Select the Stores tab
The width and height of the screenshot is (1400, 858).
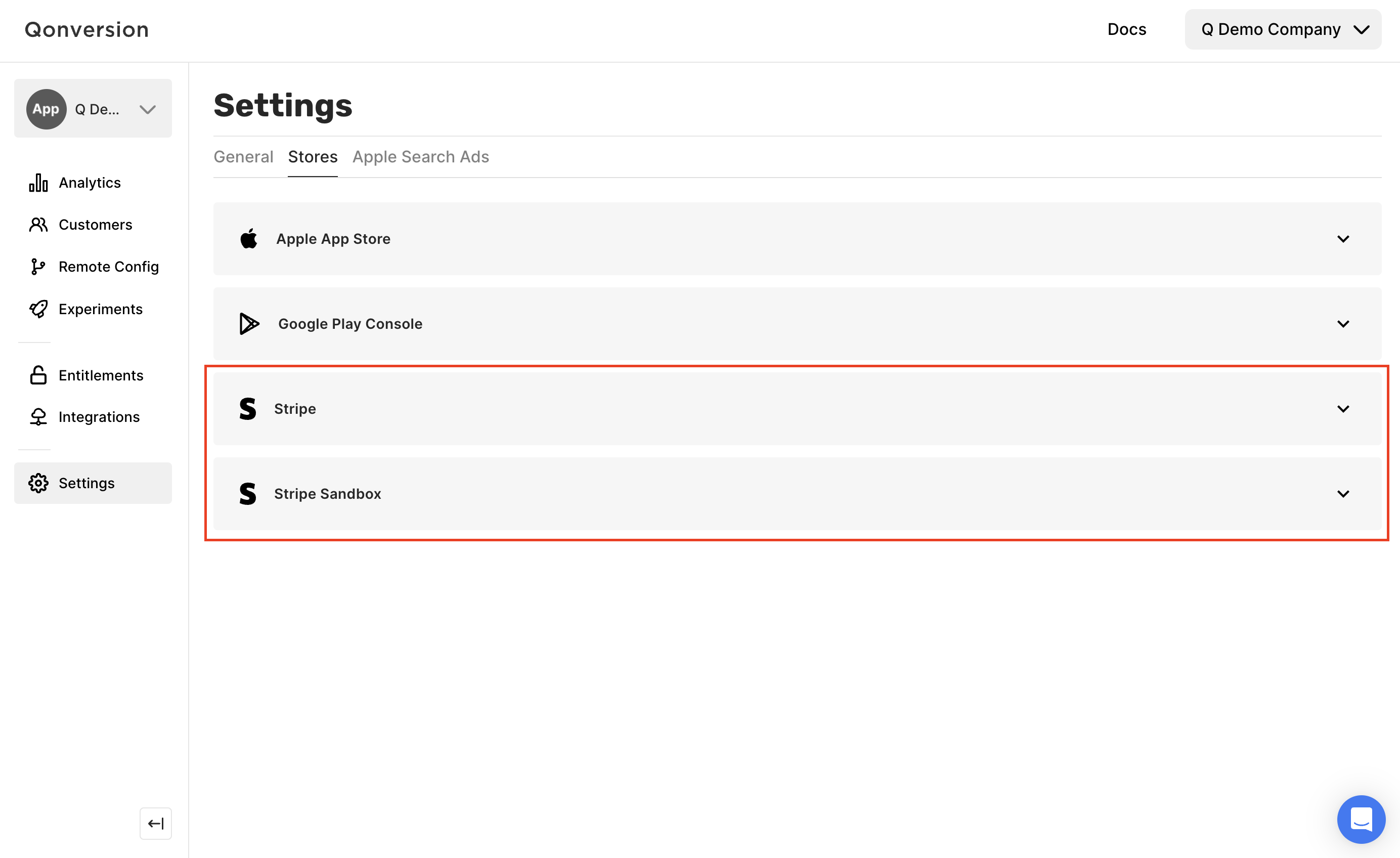coord(313,157)
